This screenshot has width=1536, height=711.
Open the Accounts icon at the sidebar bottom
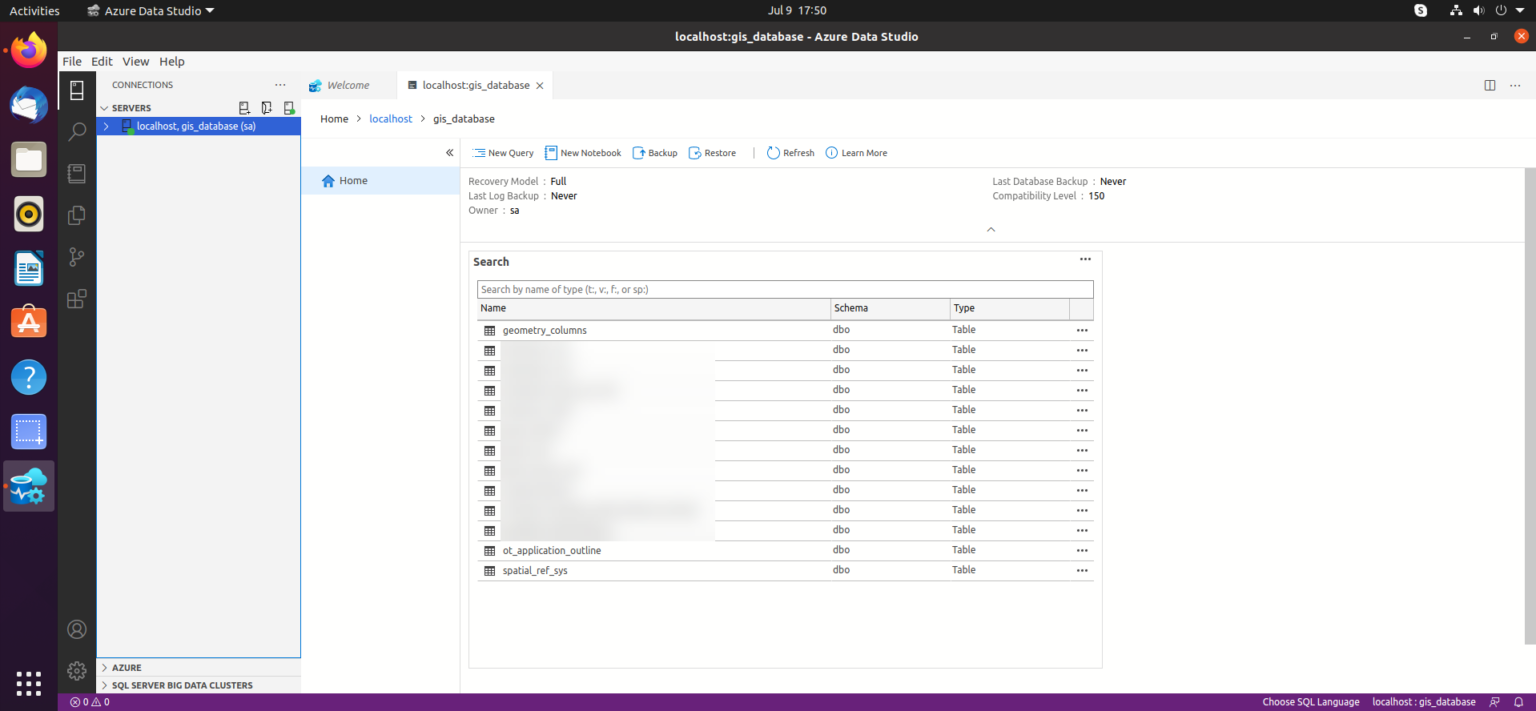point(77,629)
